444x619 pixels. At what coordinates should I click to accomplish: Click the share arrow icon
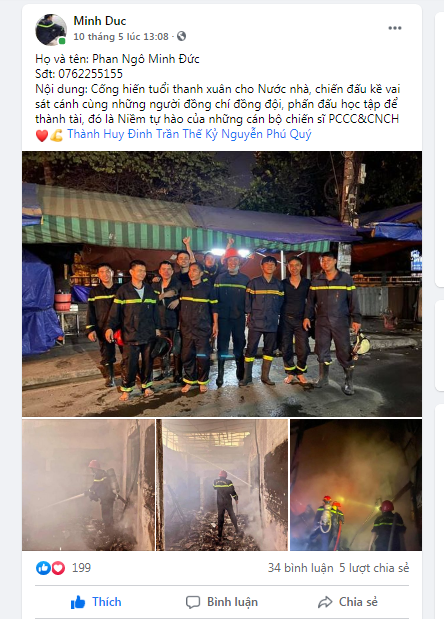click(325, 602)
